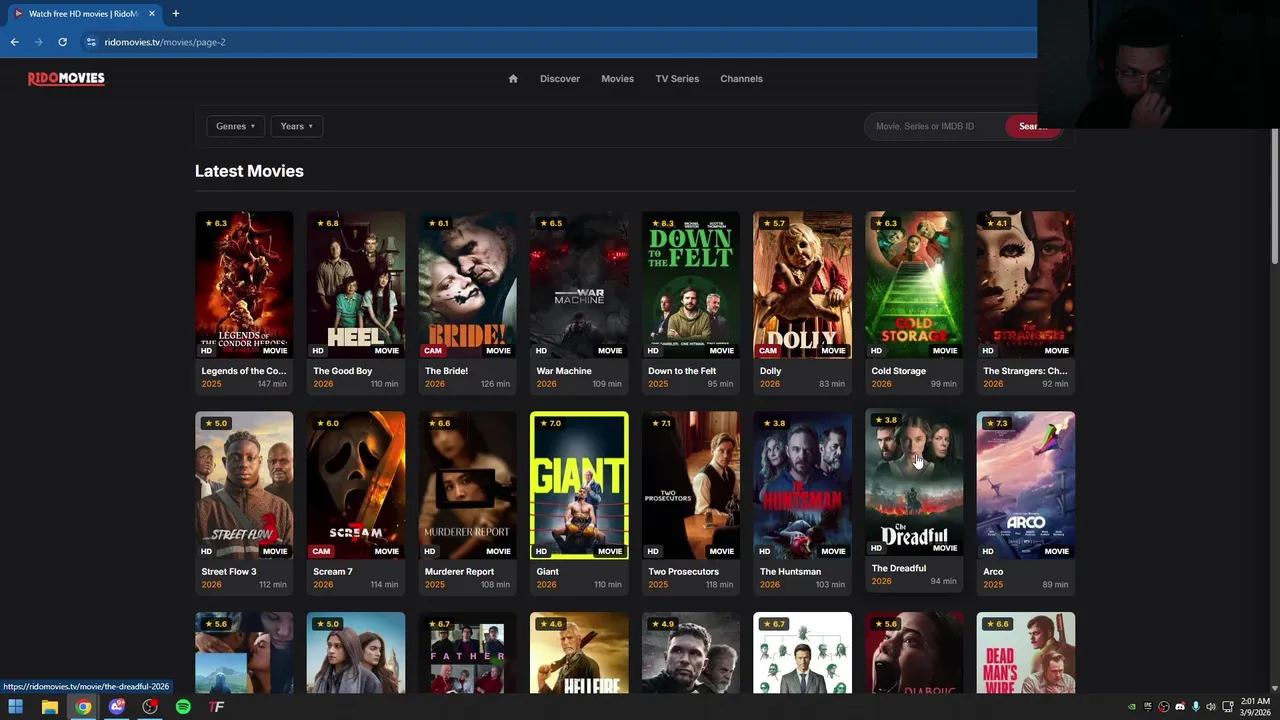Click the address bar URL
The height and width of the screenshot is (720, 1280).
click(x=165, y=42)
